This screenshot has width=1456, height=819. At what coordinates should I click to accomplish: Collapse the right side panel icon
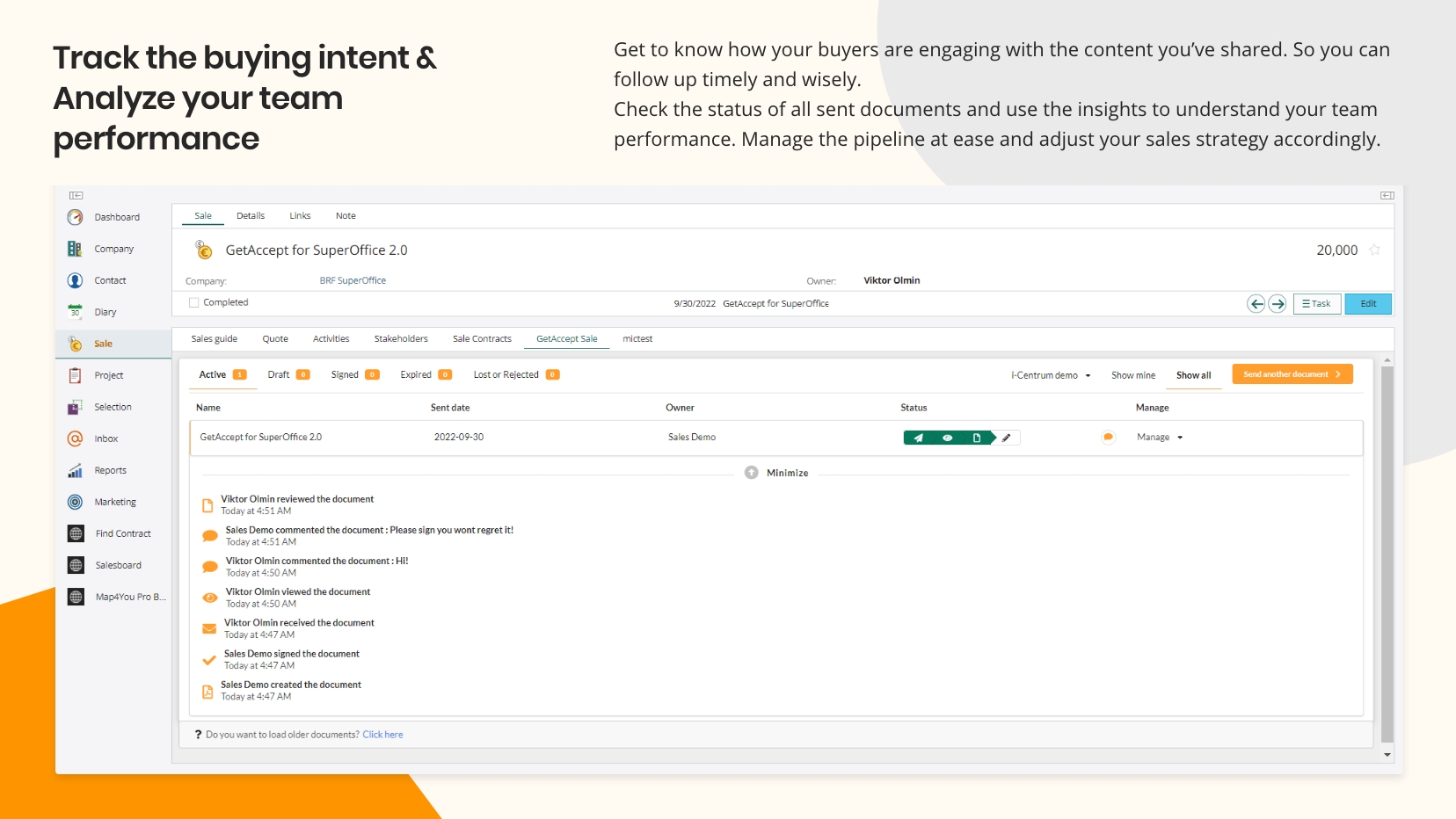click(1387, 195)
